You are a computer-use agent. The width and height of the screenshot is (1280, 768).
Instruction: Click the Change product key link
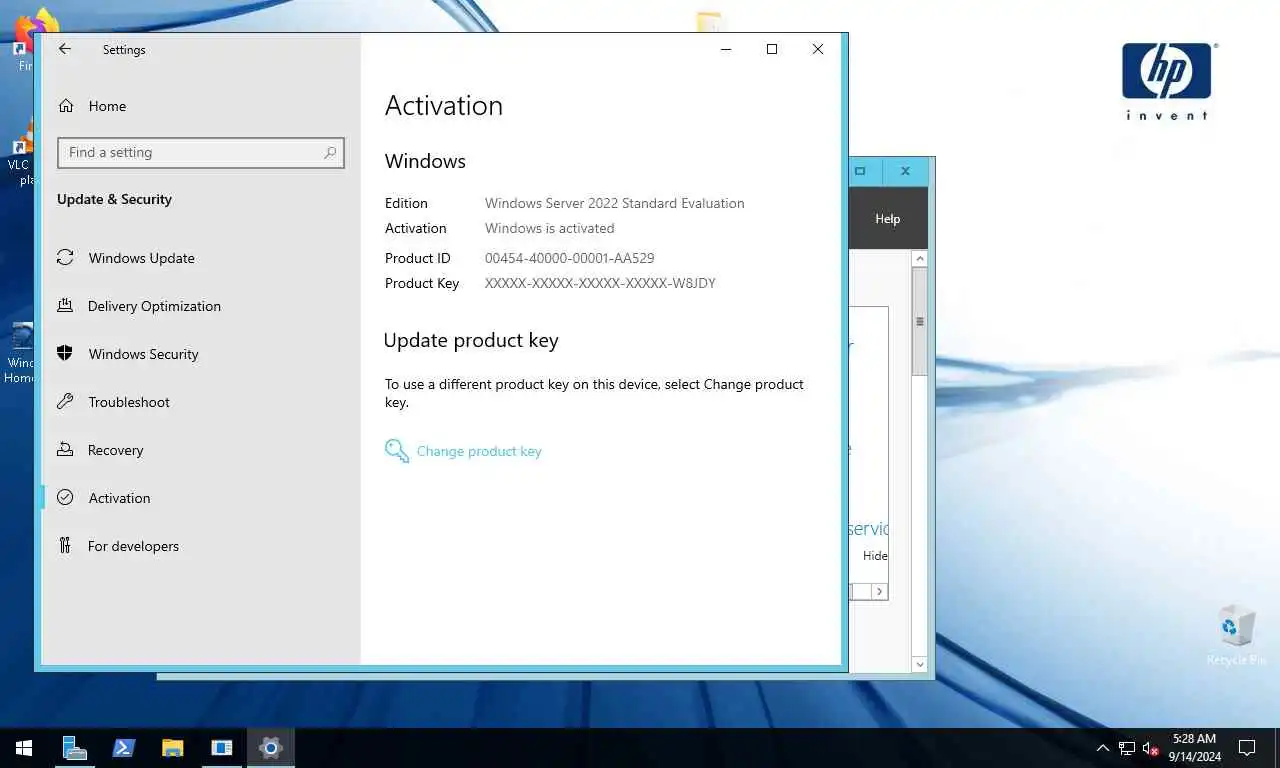point(479,451)
